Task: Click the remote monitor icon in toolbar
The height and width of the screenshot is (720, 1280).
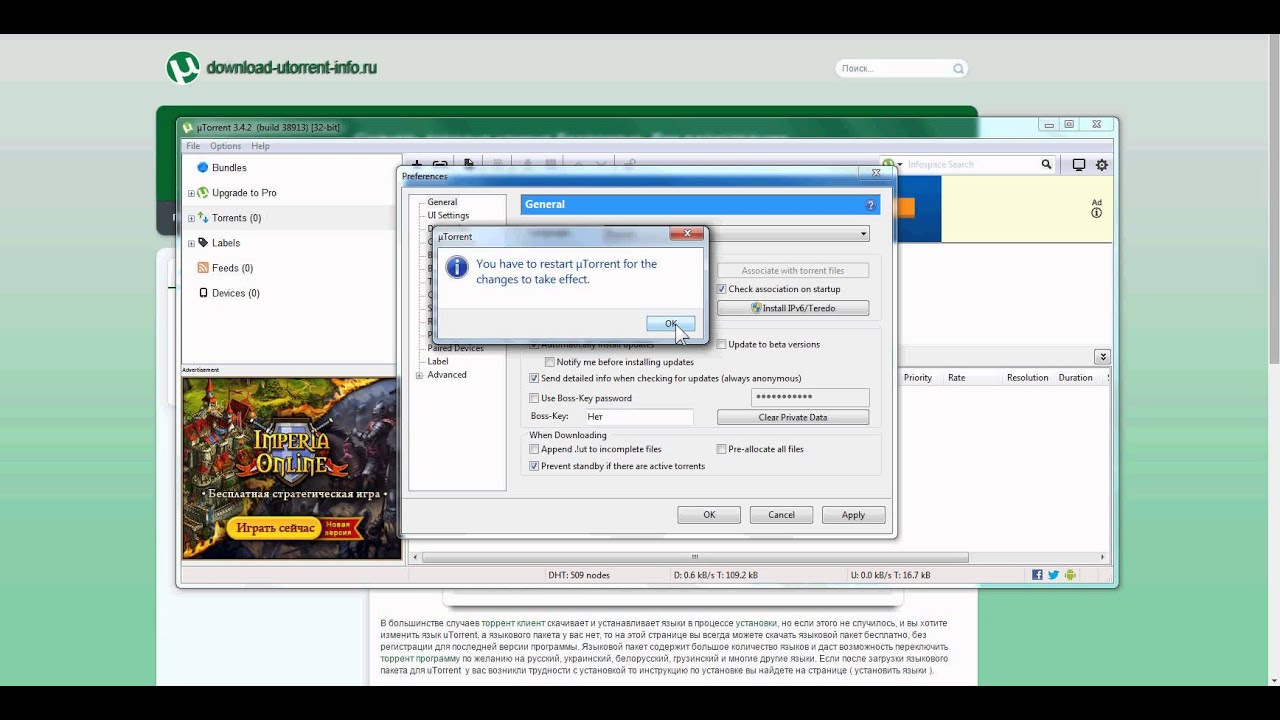Action: 1079,165
